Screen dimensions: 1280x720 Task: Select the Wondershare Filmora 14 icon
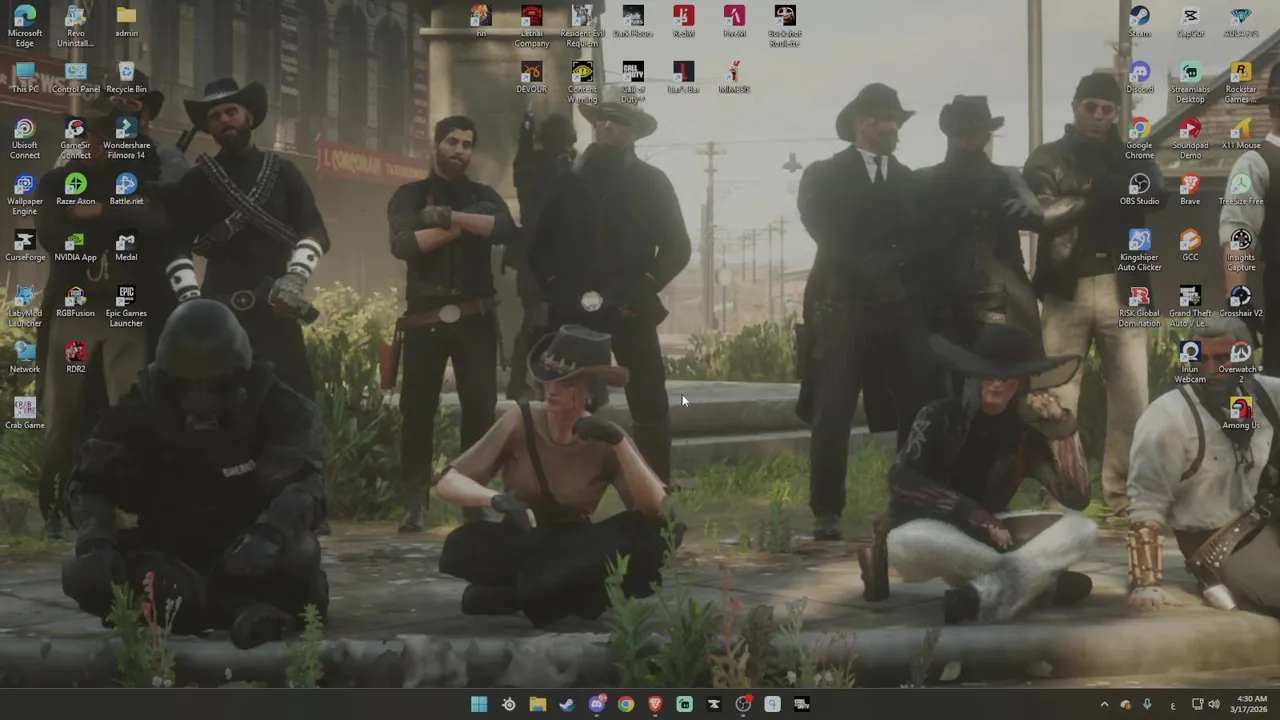[x=126, y=138]
